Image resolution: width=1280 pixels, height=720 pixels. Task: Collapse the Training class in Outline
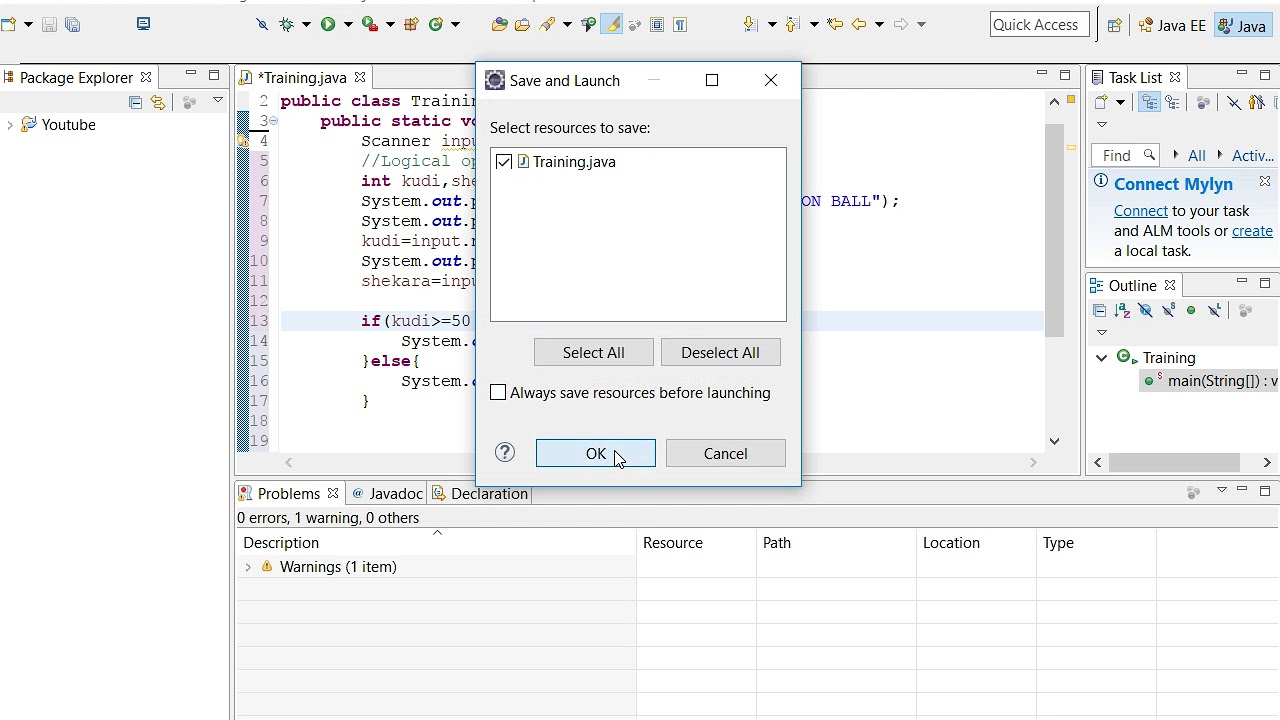tap(1102, 358)
